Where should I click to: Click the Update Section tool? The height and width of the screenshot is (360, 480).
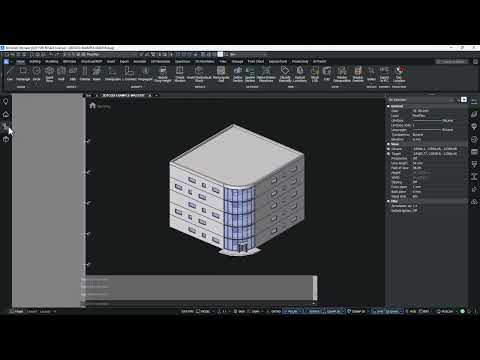[250, 74]
